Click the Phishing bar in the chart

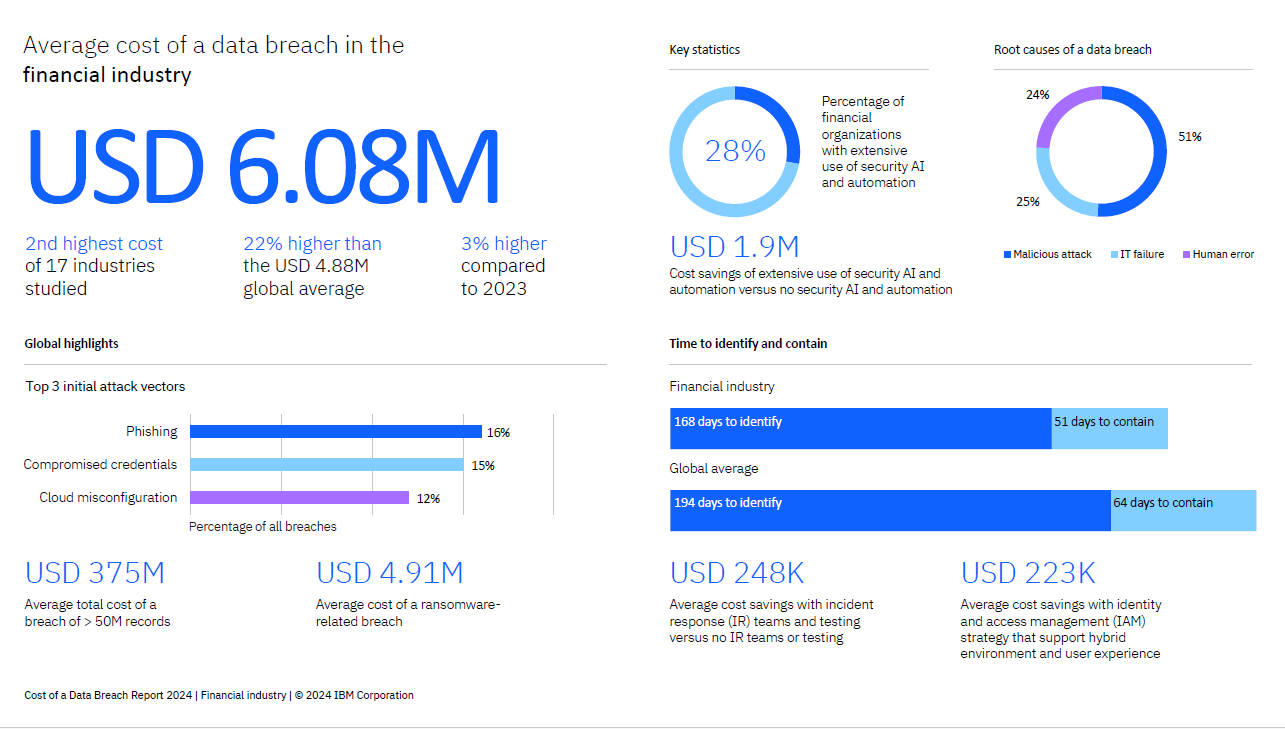pos(335,431)
